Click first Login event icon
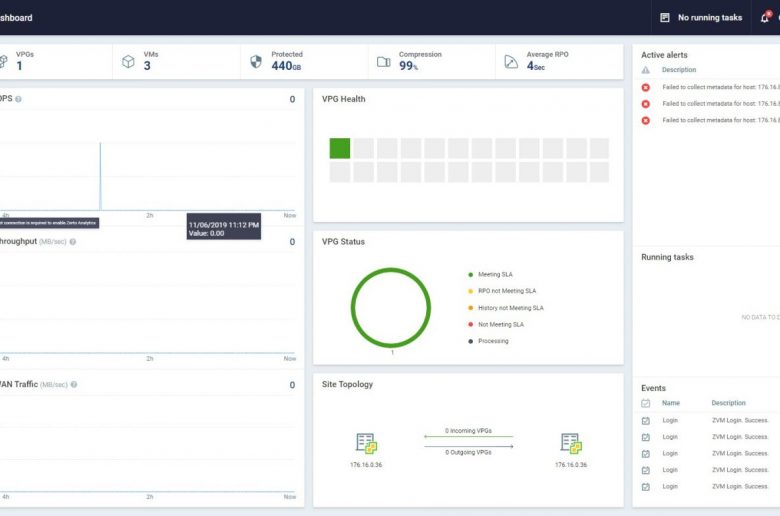 click(x=646, y=421)
